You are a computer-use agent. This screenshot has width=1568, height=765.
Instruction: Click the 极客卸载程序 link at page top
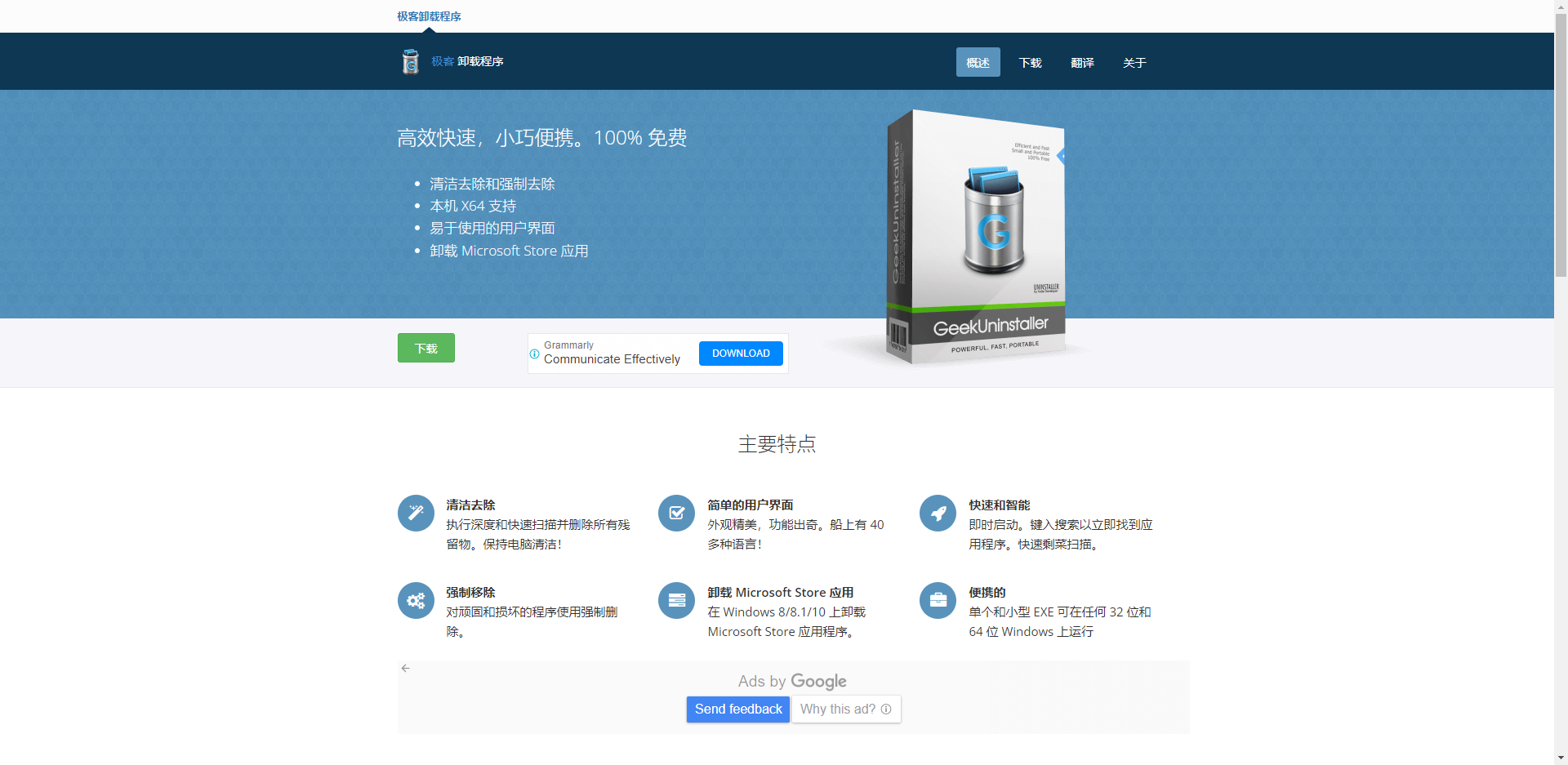tap(429, 16)
